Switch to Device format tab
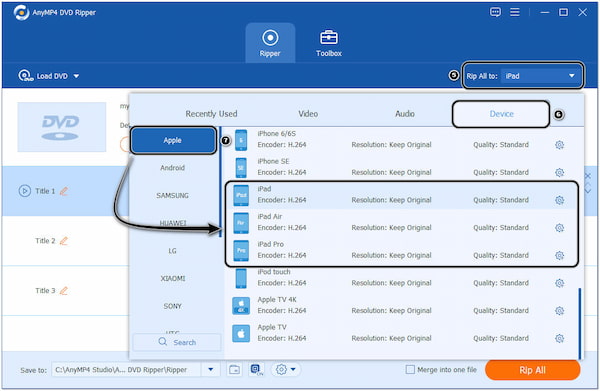This screenshot has height=391, width=600. pos(501,114)
